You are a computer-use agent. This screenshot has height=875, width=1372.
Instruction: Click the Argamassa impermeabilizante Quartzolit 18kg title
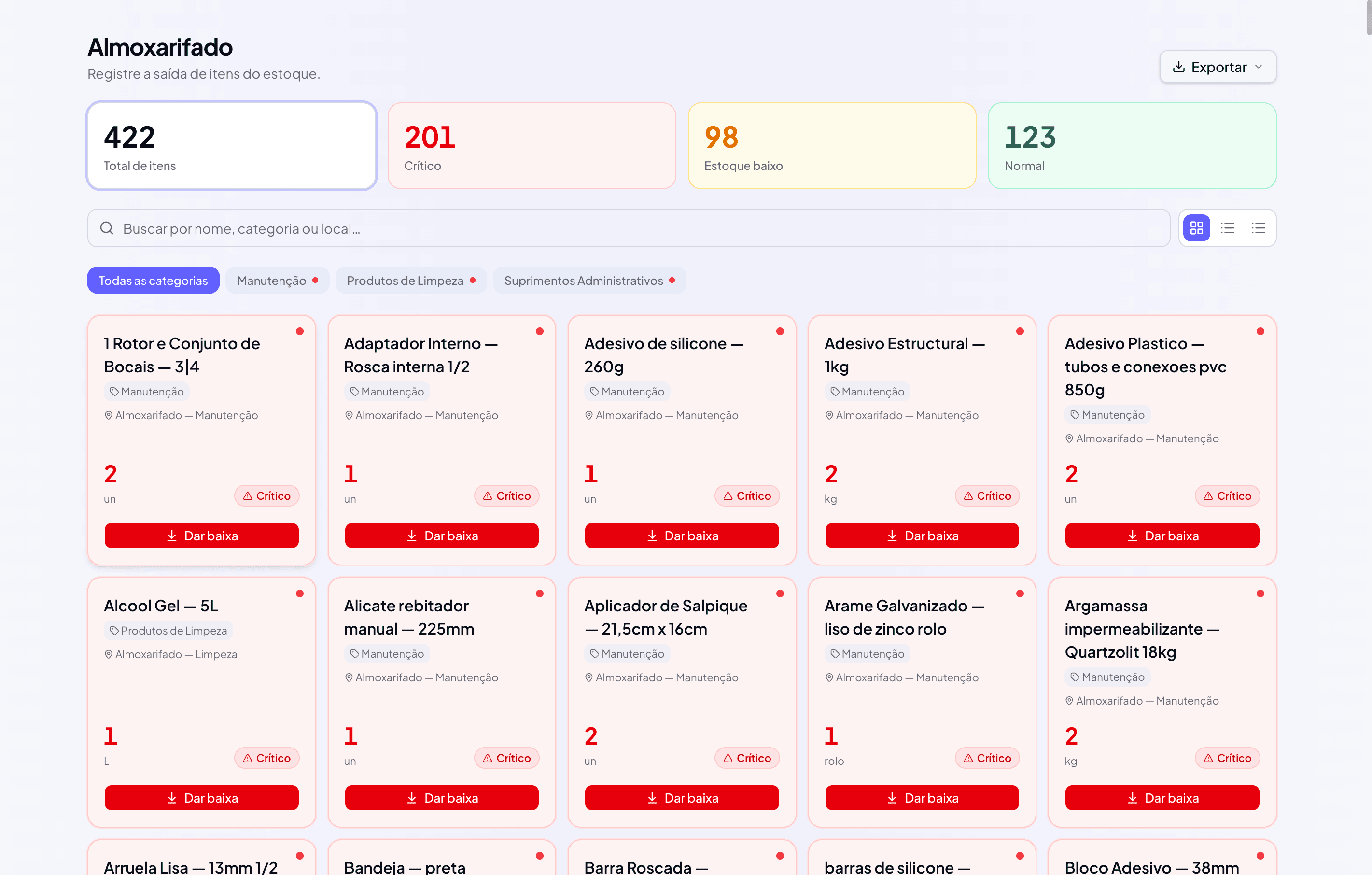(x=1142, y=629)
